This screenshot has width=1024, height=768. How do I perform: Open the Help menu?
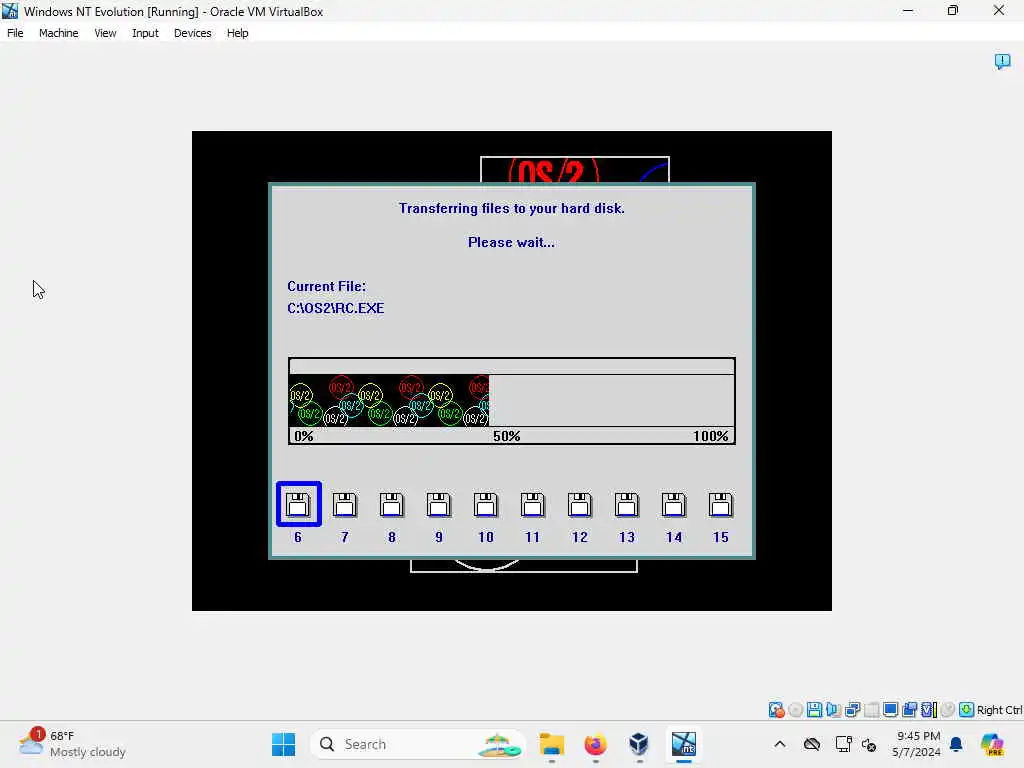pos(238,33)
